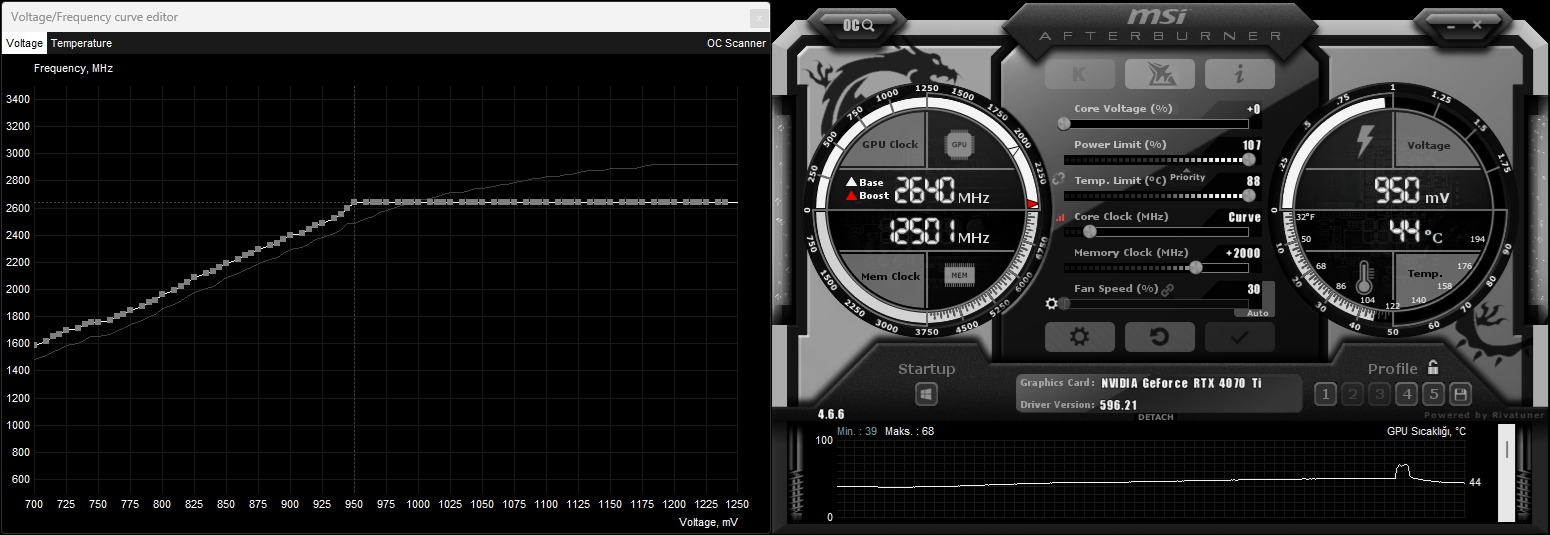The image size is (1550, 535).
Task: Click the MSI dragon logo button
Action: pyautogui.click(x=1159, y=74)
